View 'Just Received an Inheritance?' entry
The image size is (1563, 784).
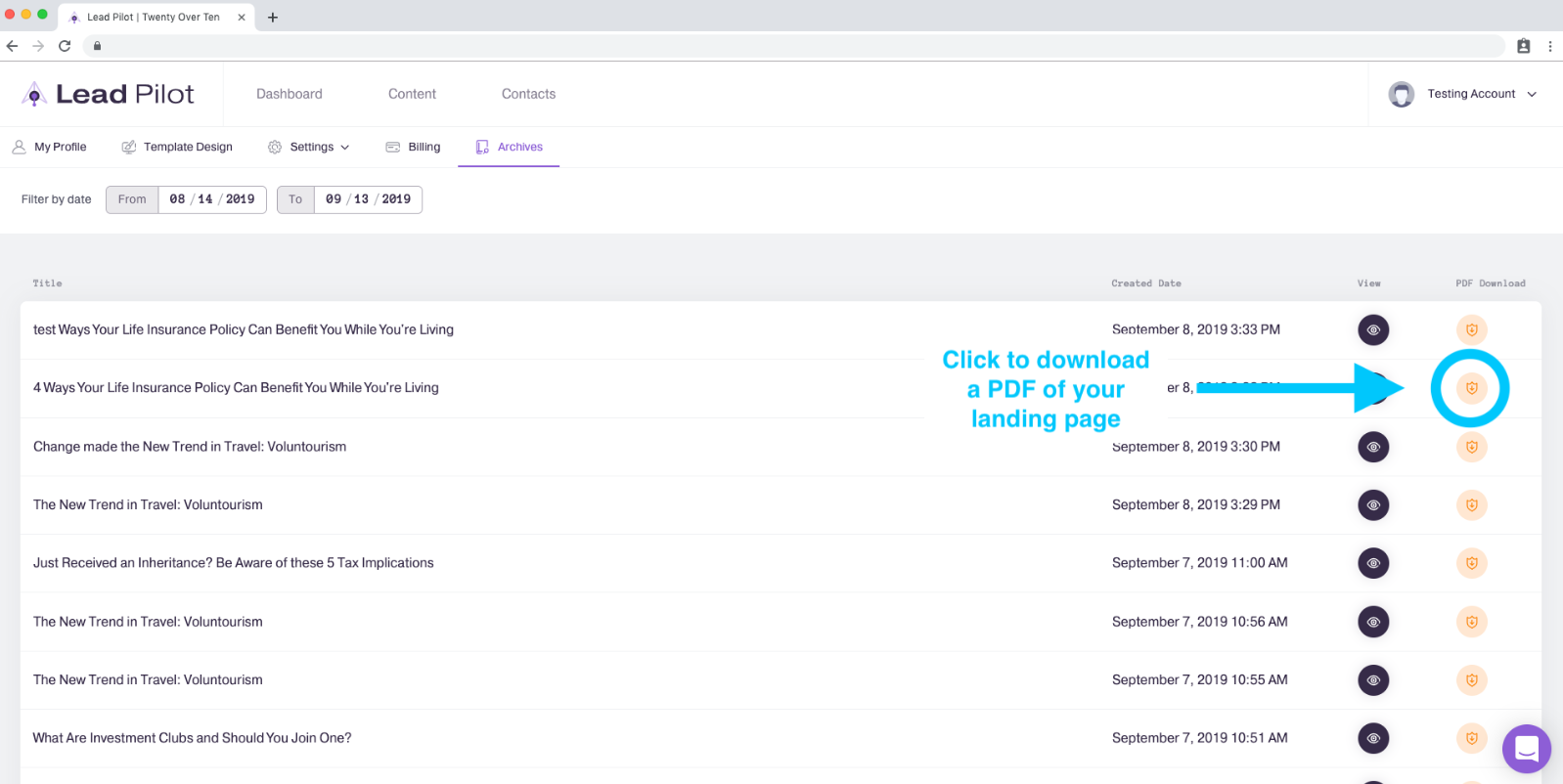click(1373, 563)
